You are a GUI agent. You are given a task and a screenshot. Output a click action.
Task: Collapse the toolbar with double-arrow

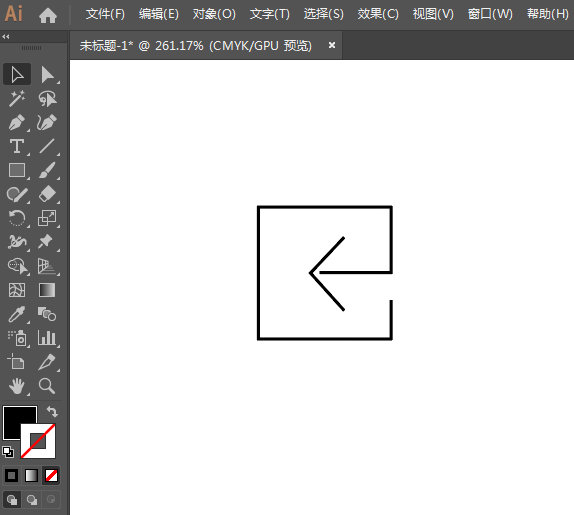tap(5, 37)
